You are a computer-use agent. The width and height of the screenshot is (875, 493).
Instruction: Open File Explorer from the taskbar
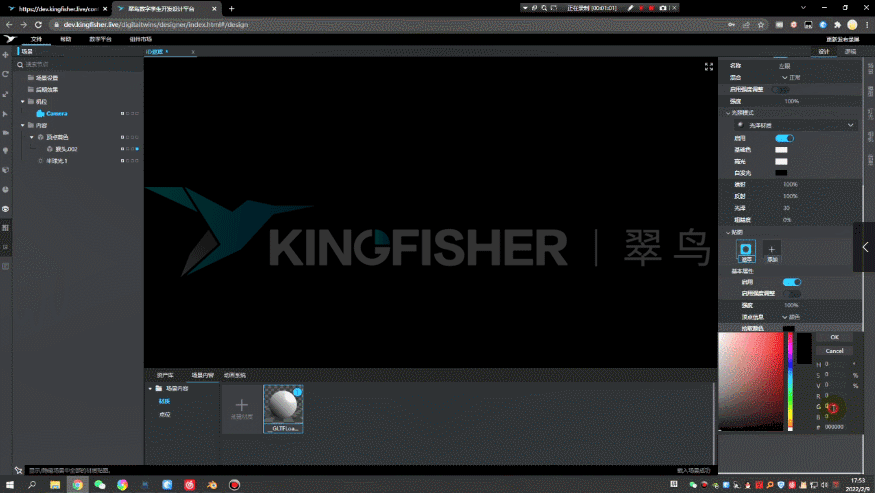pos(55,485)
